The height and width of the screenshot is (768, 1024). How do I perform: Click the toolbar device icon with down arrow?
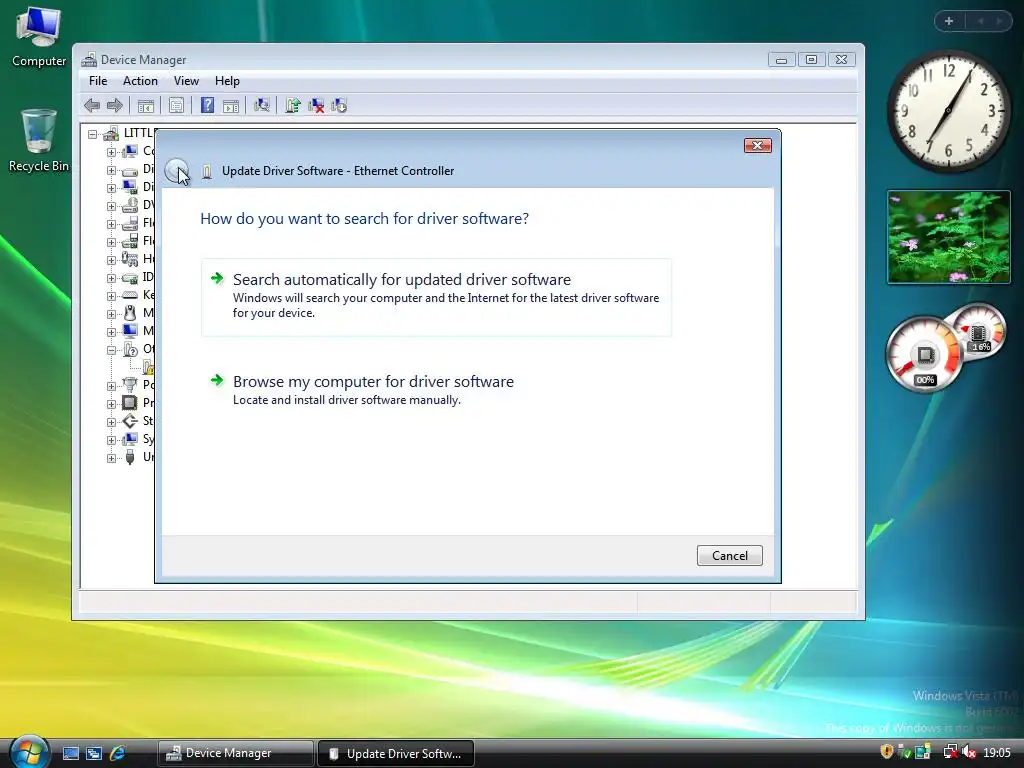(x=339, y=105)
